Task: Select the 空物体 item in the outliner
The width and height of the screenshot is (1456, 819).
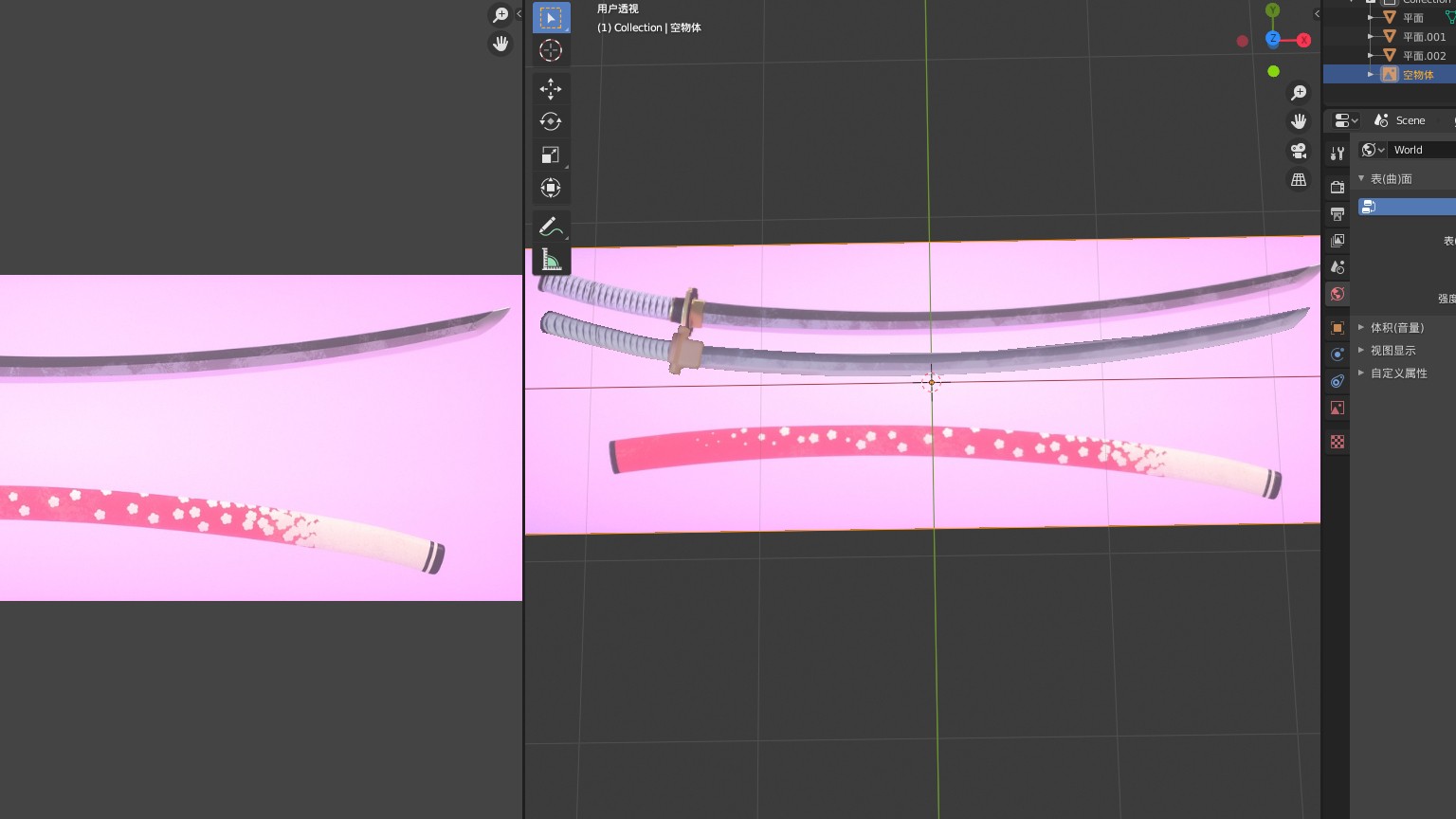Action: pyautogui.click(x=1417, y=75)
